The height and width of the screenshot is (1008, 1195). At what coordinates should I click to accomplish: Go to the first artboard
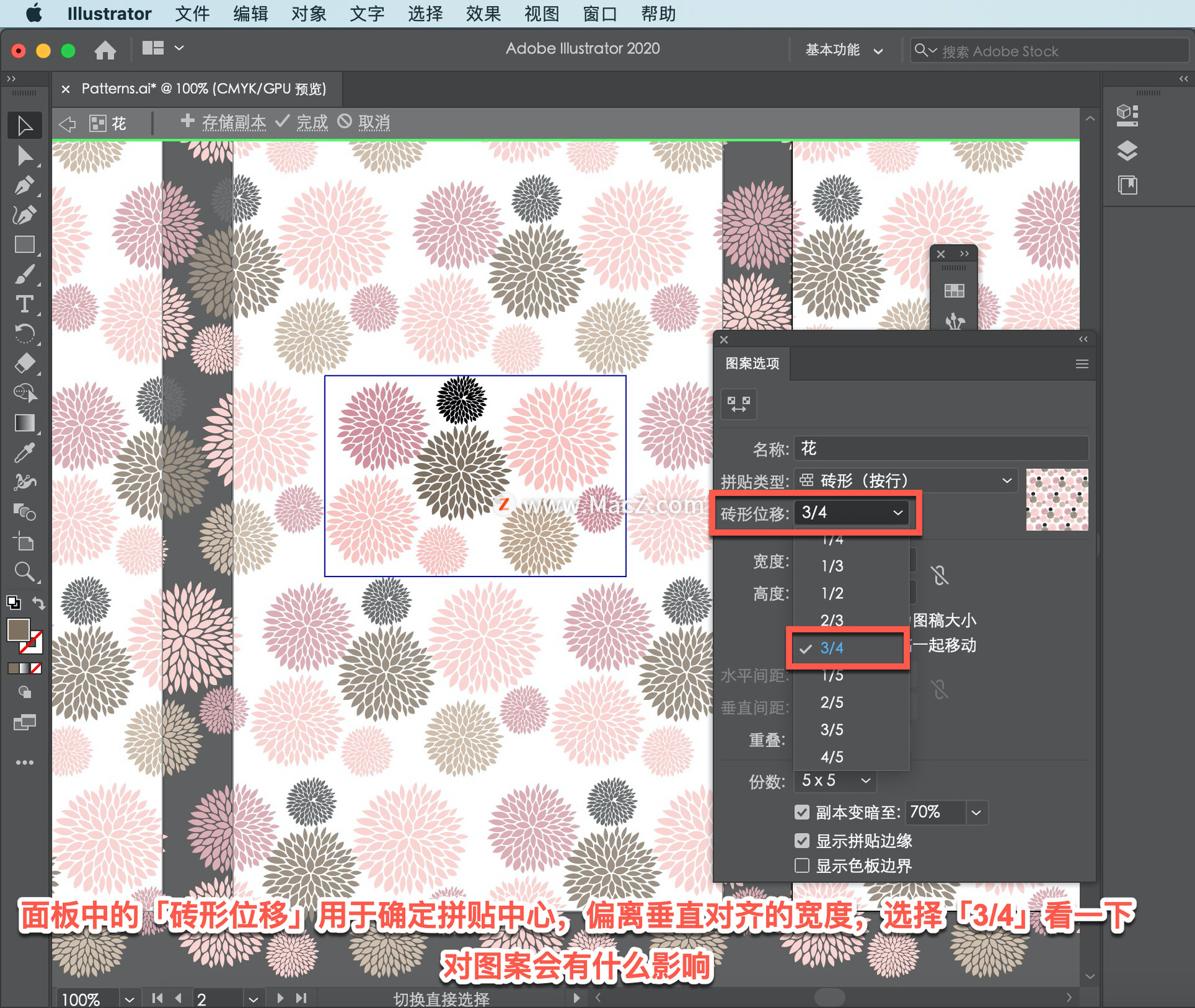(x=157, y=998)
